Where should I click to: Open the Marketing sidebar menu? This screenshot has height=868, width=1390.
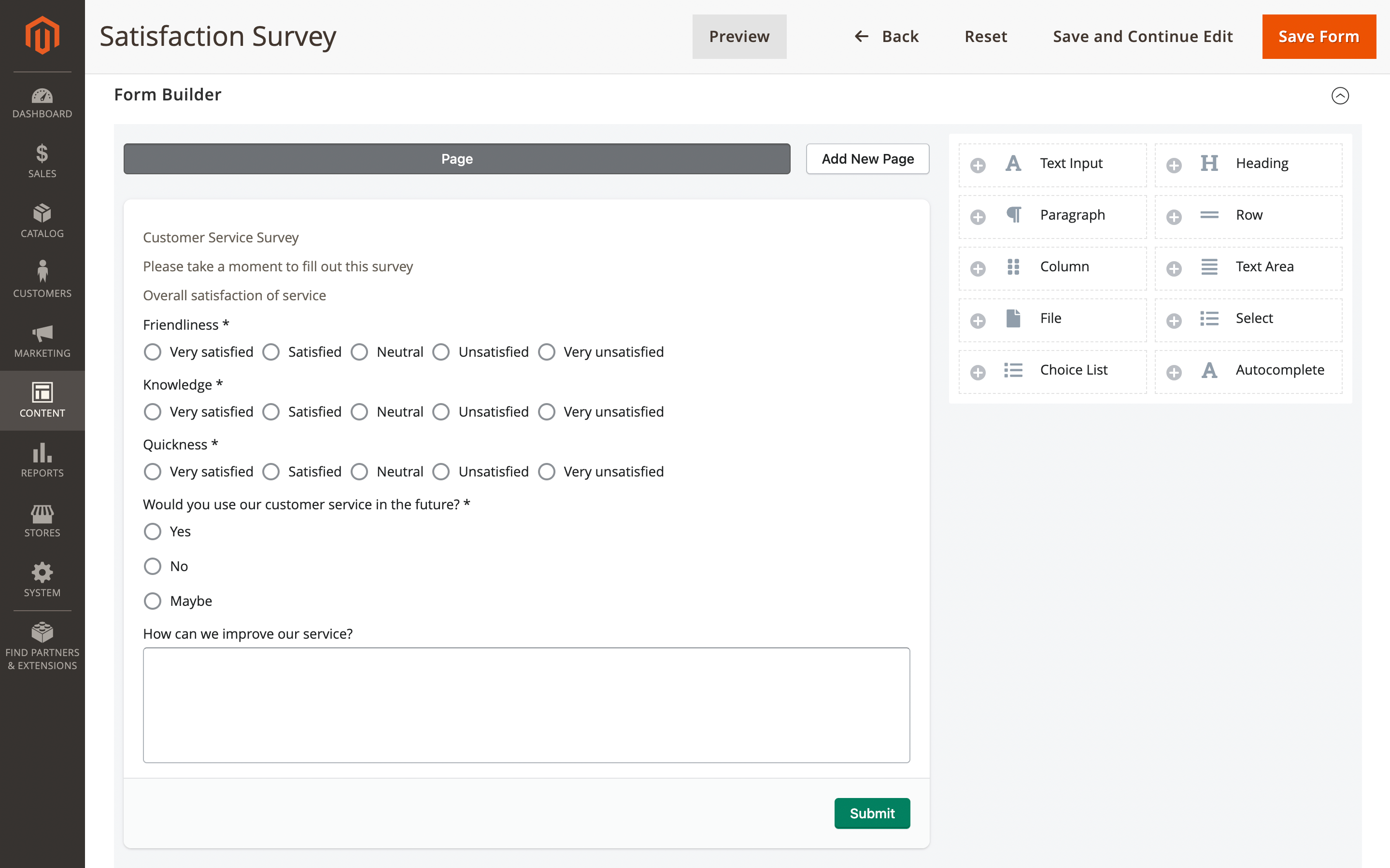[42, 340]
